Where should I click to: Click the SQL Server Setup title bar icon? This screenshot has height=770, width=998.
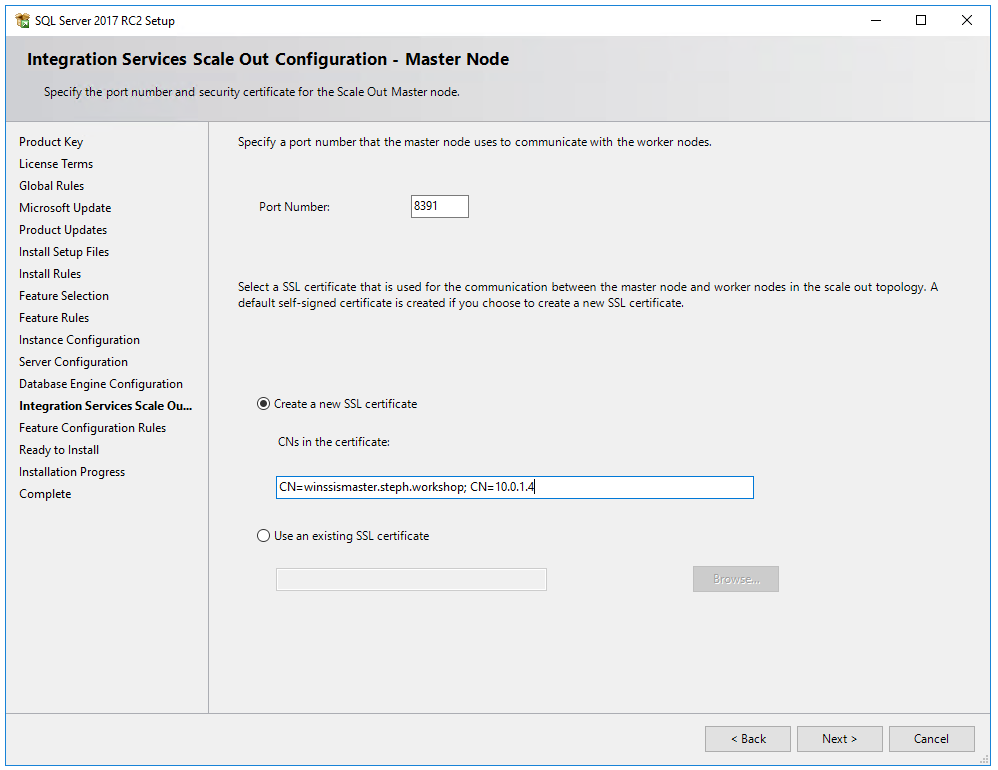point(21,20)
